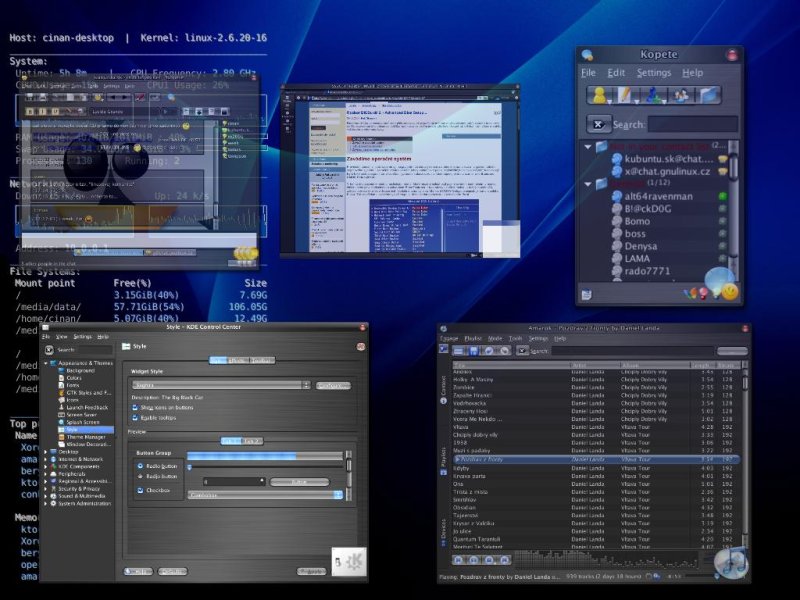Open the Playlists sidebar tab in Amarok
800x600 pixels.
pos(443,461)
